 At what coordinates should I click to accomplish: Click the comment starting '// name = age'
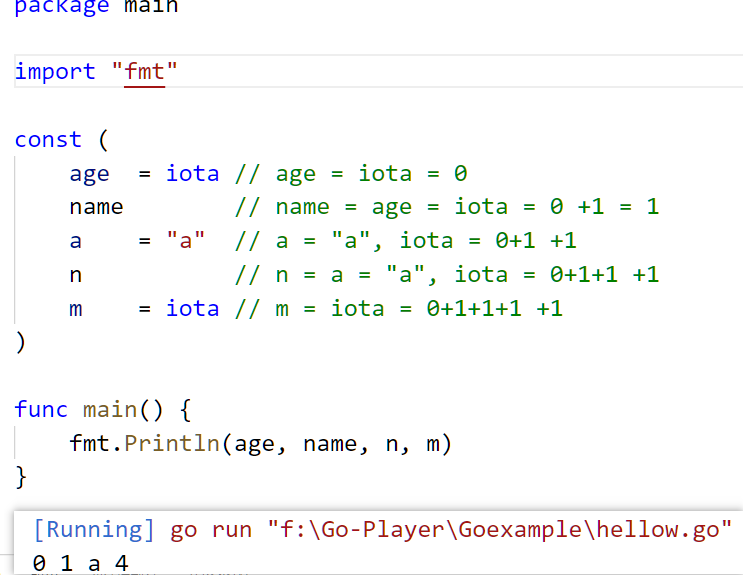click(447, 207)
